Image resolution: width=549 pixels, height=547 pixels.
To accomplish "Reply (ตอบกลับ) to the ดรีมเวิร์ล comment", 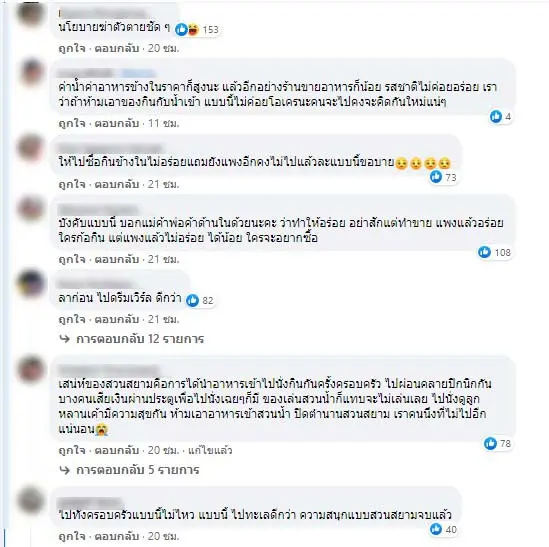I will 117,319.
